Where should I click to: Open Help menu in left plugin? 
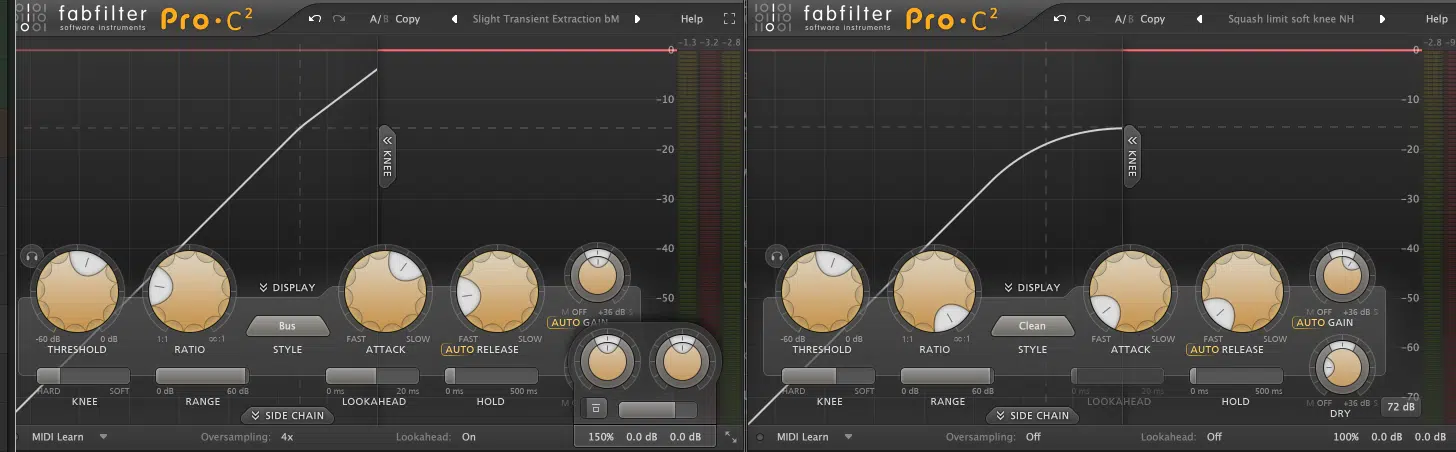click(692, 19)
